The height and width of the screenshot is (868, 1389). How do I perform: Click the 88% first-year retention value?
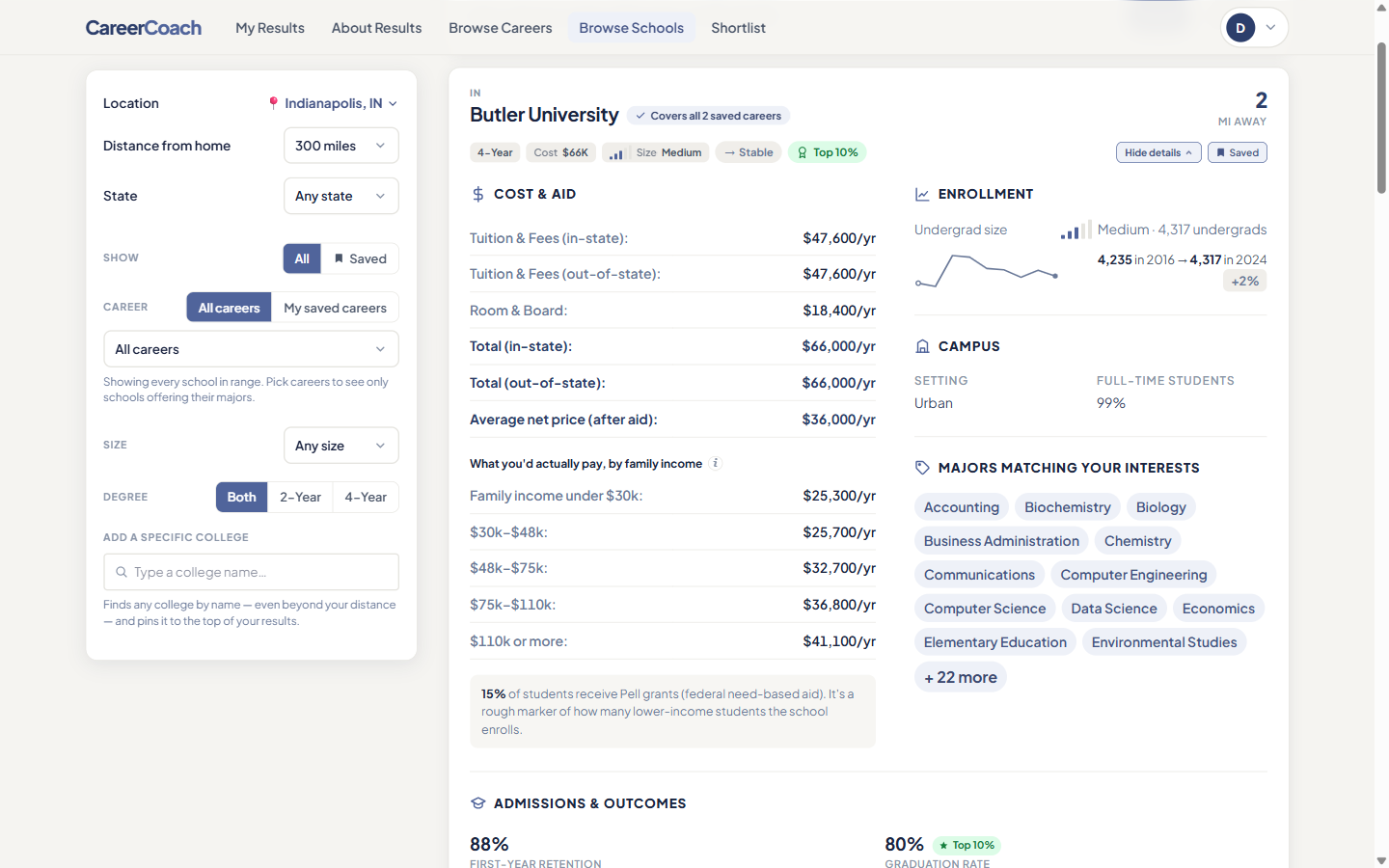(x=489, y=845)
